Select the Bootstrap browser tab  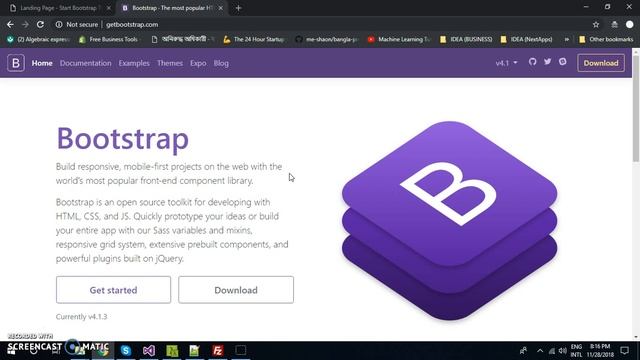pyautogui.click(x=171, y=8)
